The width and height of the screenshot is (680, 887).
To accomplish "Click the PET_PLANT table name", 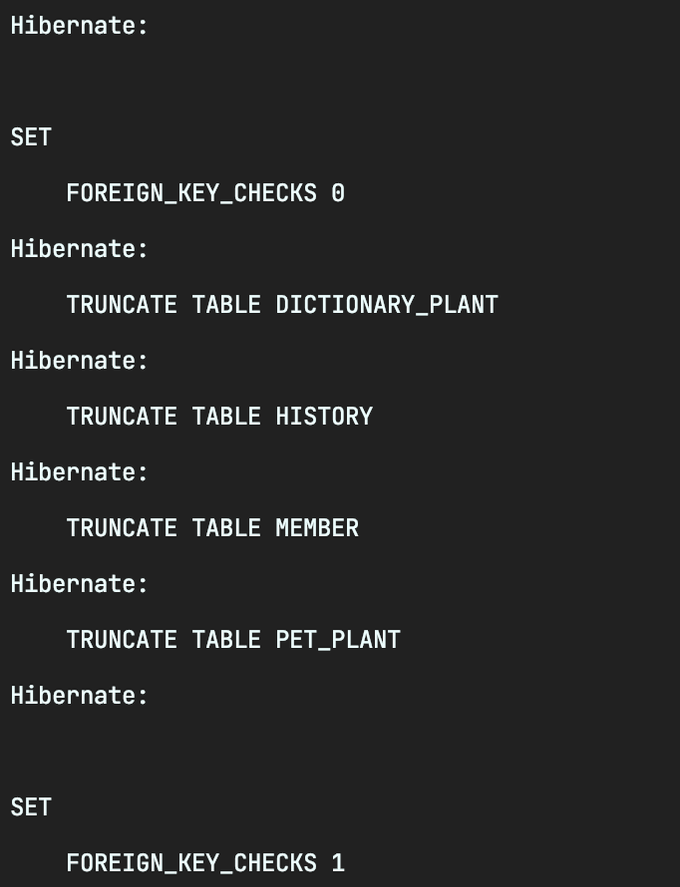I will [338, 640].
